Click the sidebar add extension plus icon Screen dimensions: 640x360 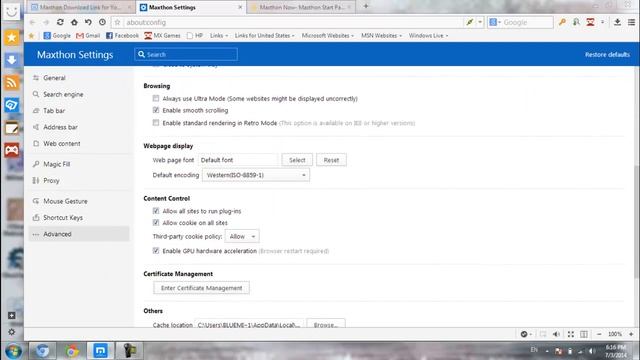[11, 316]
